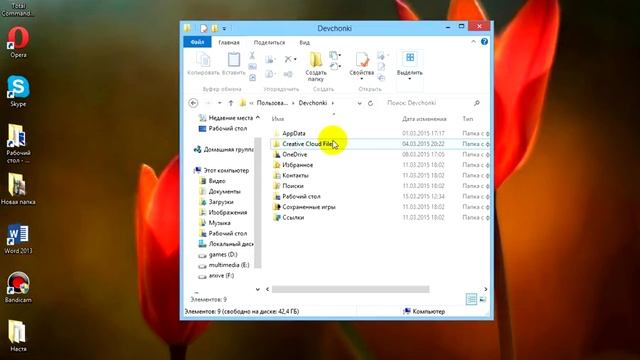Open the blue help question mark
Image resolution: width=640 pixels, height=360 pixels.
click(x=484, y=42)
